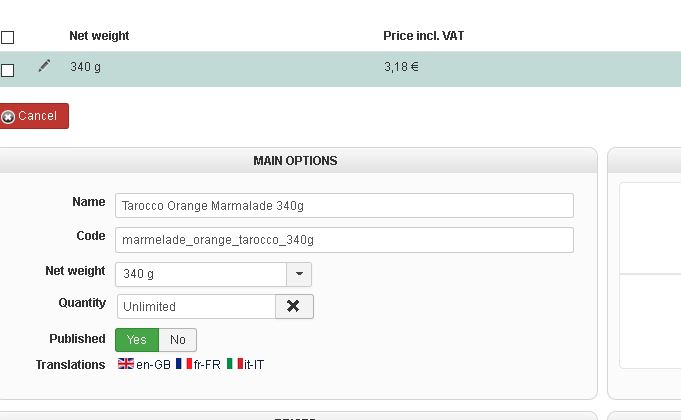Click into the Code text field

344,240
